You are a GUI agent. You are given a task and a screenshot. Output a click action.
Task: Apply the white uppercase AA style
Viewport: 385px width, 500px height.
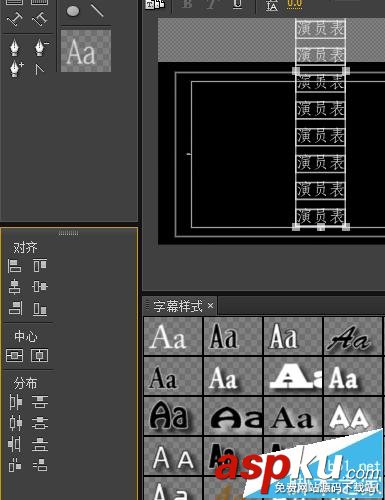(353, 416)
